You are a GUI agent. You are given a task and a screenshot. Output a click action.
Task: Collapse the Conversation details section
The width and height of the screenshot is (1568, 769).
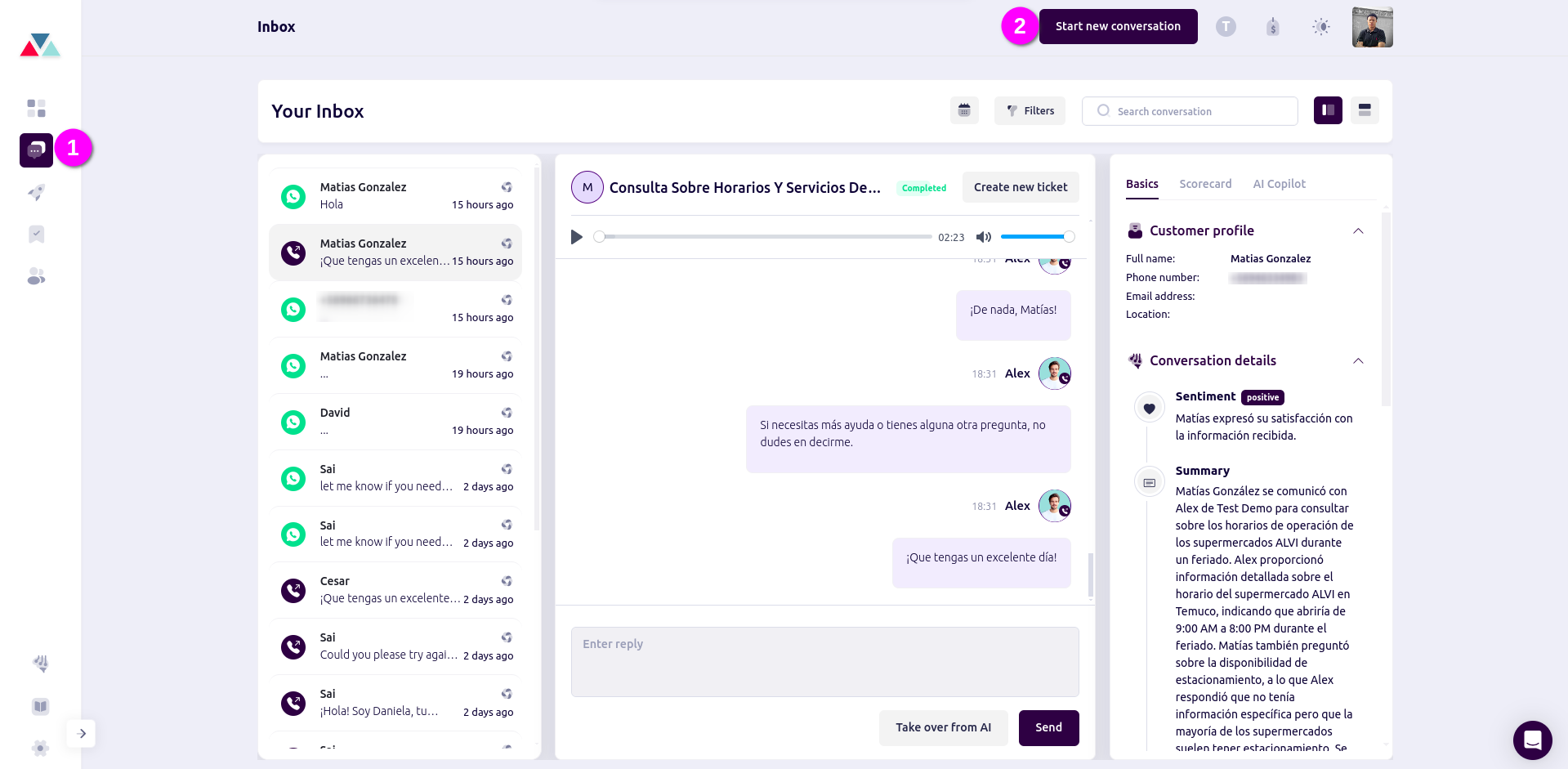click(1358, 361)
